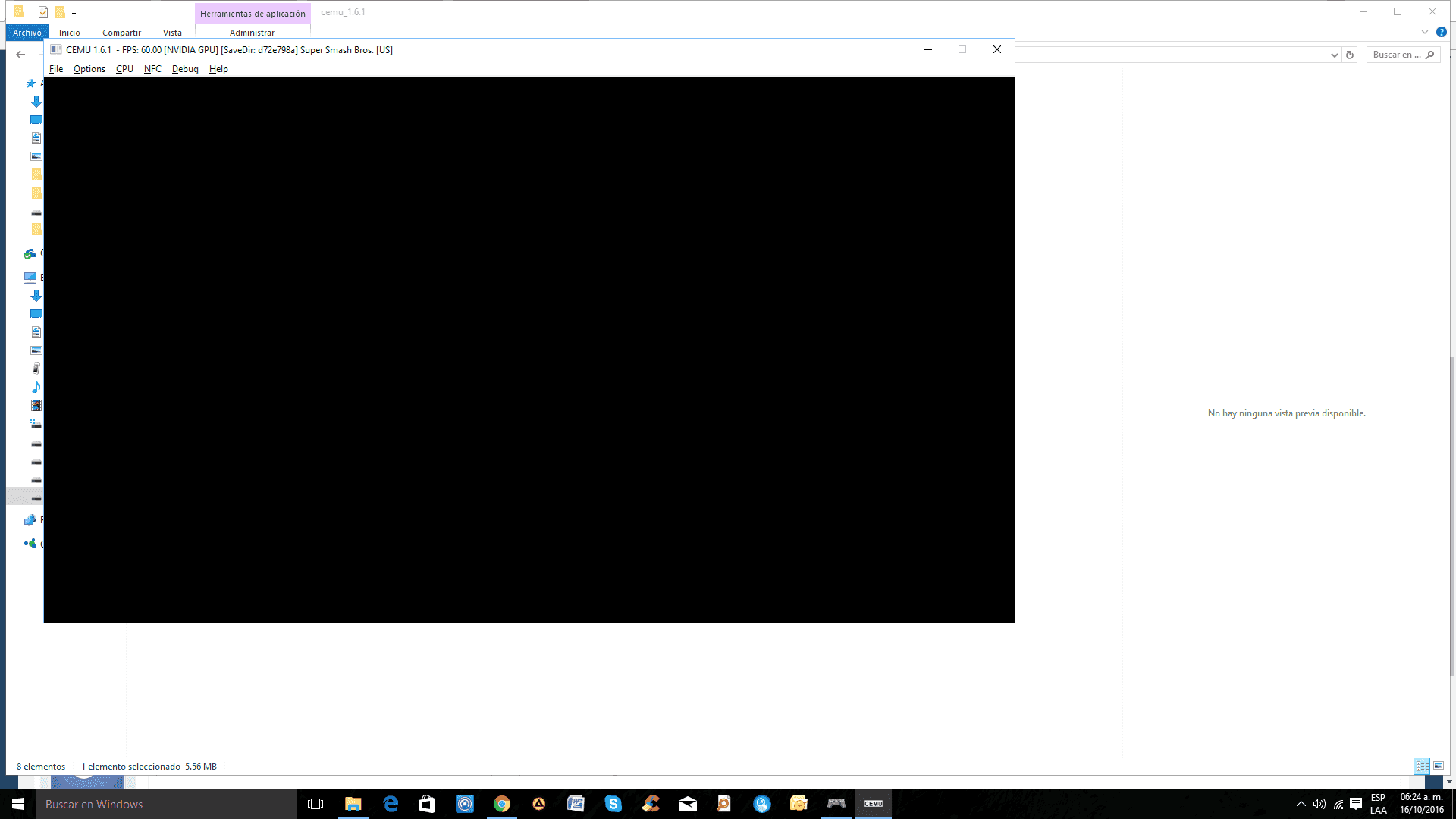Click the New folder quick access toolbar icon
Screen dimensions: 1456x819
pyautogui.click(x=59, y=12)
